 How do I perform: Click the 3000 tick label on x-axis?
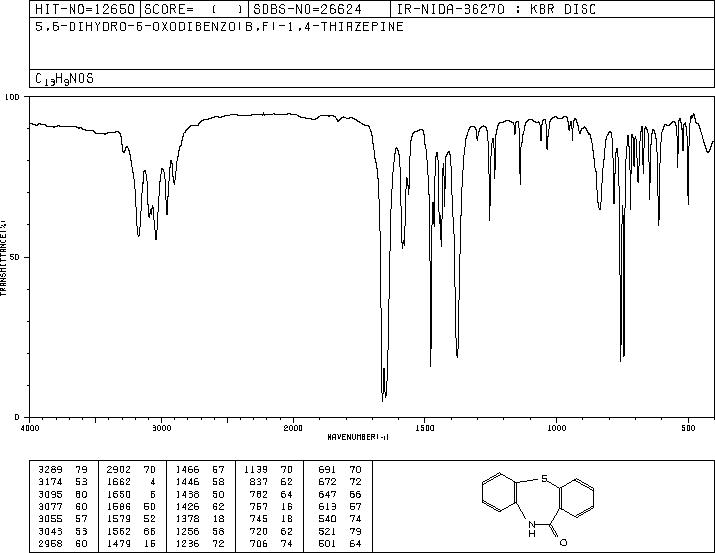tap(161, 428)
